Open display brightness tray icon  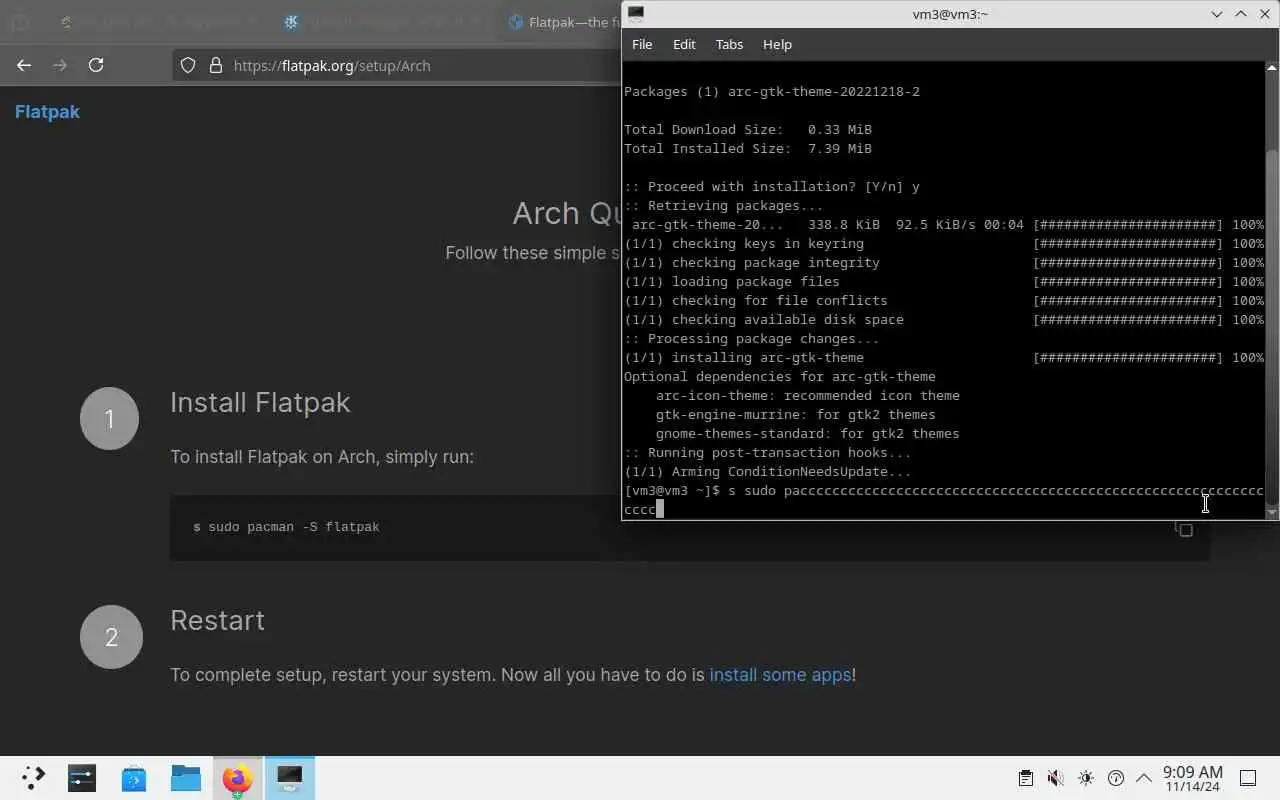(x=1086, y=778)
